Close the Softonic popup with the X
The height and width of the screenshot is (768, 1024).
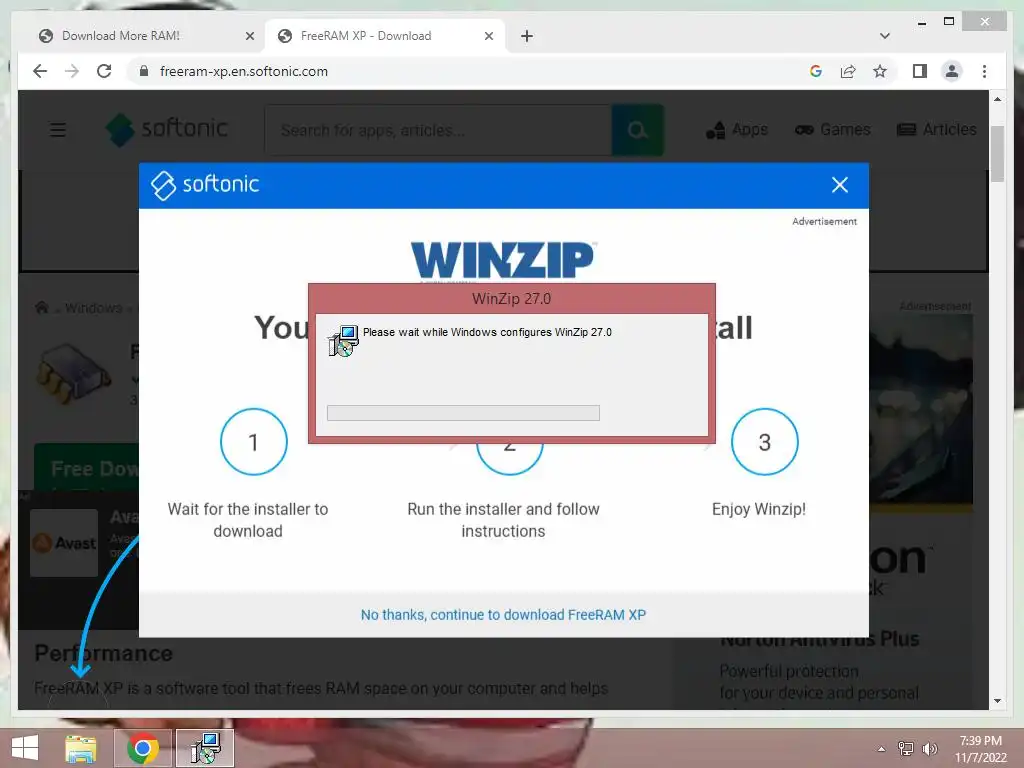[840, 185]
